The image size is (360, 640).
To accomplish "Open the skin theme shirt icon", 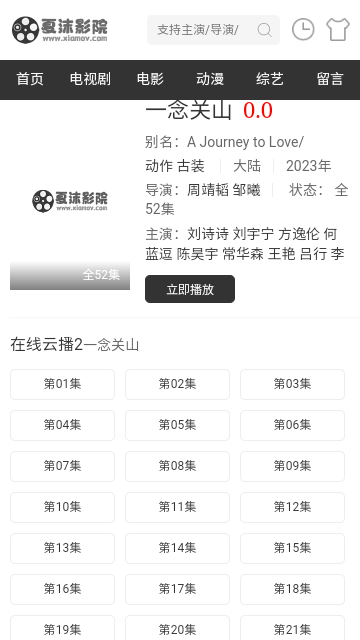I will (338, 29).
